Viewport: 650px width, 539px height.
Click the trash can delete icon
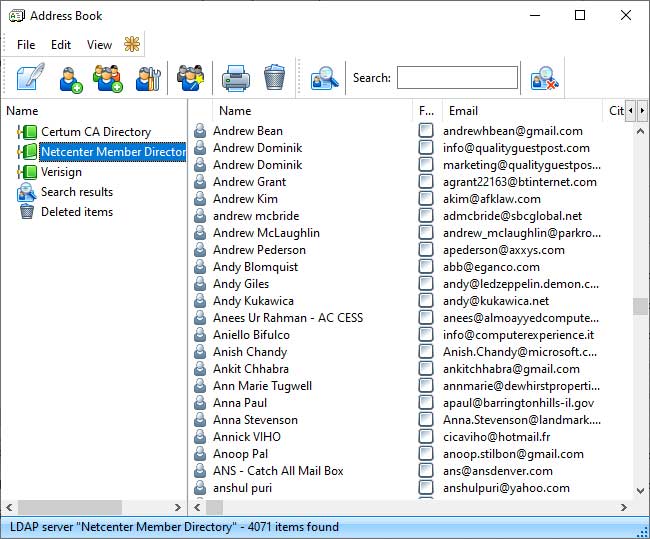(x=274, y=78)
